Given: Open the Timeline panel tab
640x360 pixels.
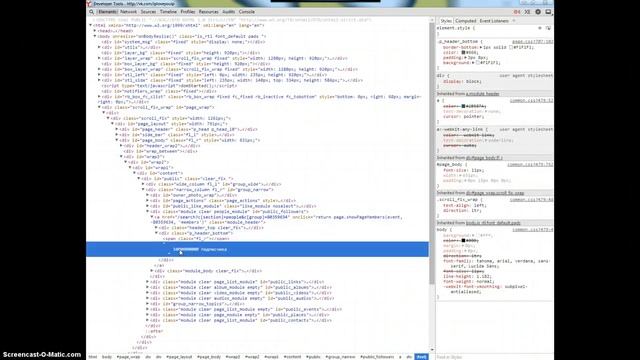Looking at the screenshot, I should 168,12.
